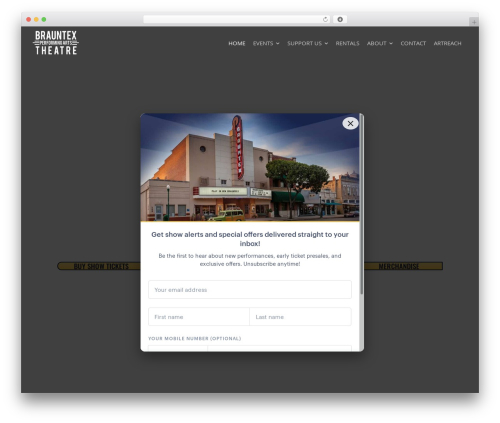Open a new browser tab

click(x=474, y=22)
